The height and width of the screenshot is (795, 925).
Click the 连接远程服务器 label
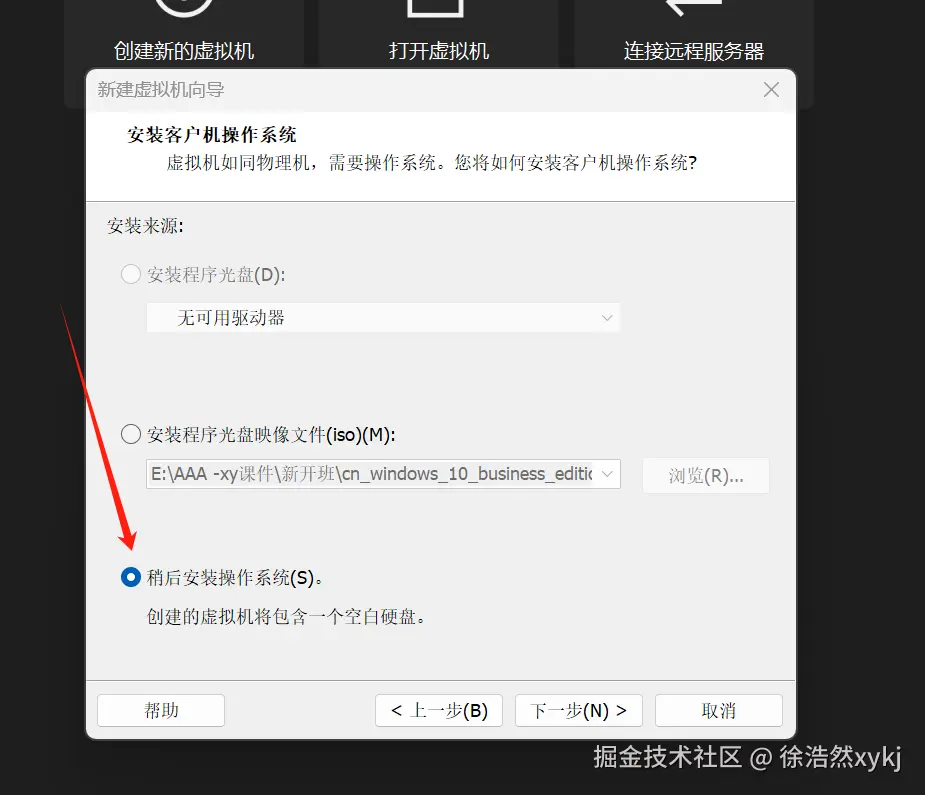[694, 51]
